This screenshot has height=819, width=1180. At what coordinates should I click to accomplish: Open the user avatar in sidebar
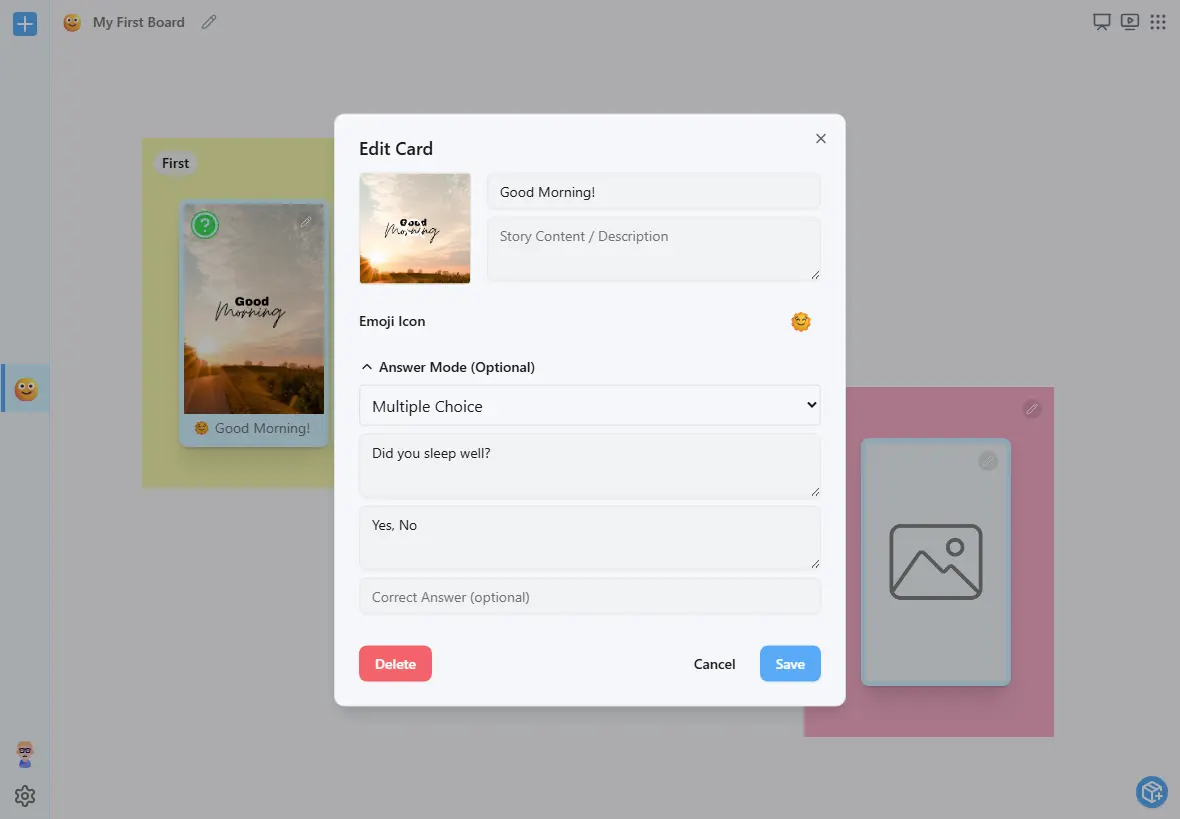25,754
